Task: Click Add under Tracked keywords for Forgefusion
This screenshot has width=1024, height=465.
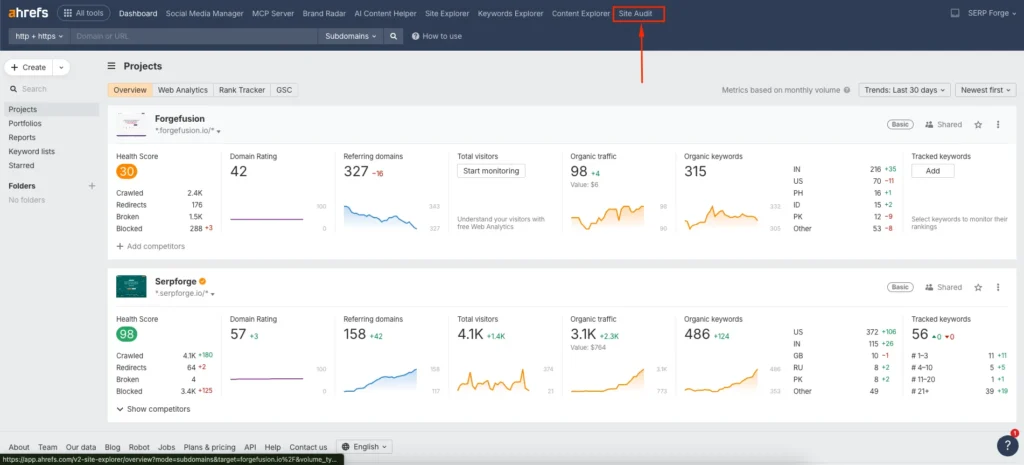Action: [x=933, y=171]
